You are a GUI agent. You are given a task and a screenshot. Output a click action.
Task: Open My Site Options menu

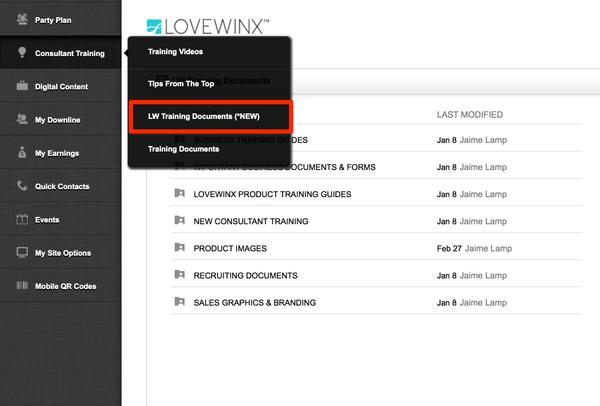tap(60, 253)
